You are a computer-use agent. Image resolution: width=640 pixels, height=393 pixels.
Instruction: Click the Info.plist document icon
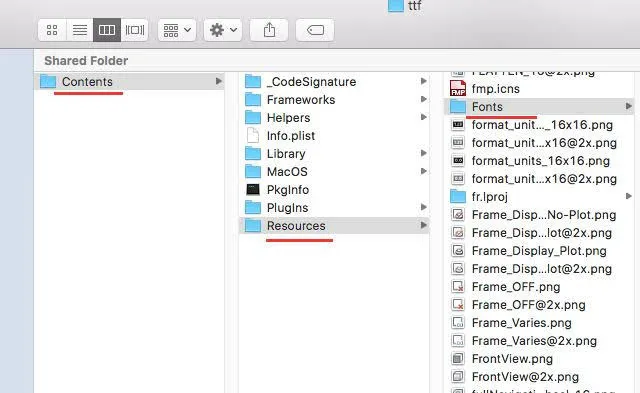point(253,135)
